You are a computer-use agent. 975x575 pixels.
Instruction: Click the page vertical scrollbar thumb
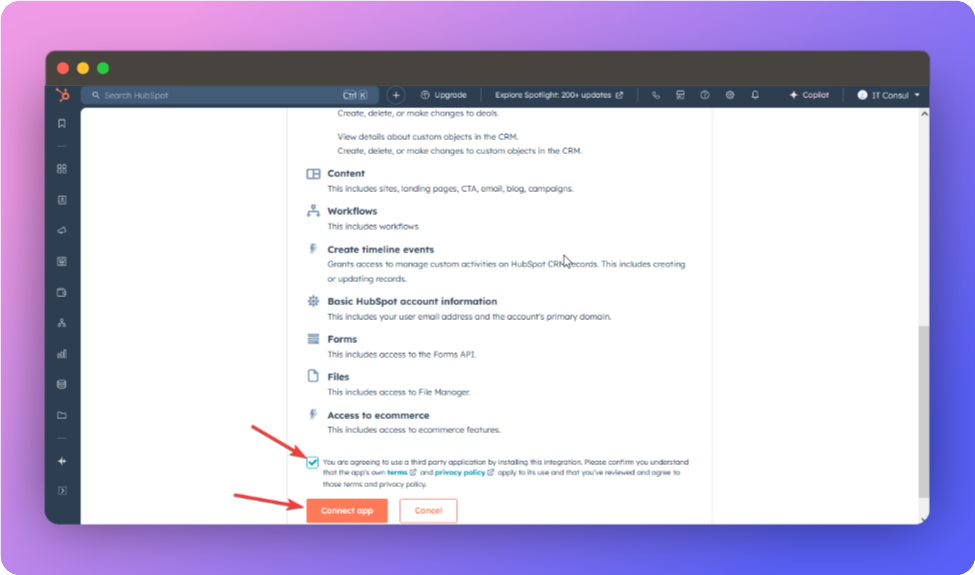point(923,412)
